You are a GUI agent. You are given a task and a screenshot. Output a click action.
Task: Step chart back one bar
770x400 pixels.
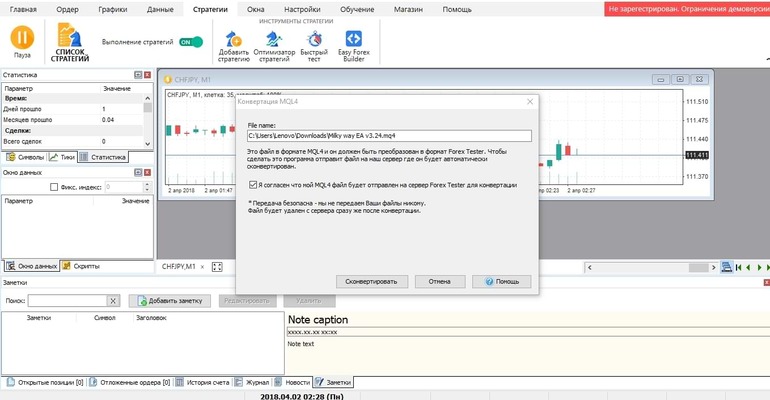[748, 267]
